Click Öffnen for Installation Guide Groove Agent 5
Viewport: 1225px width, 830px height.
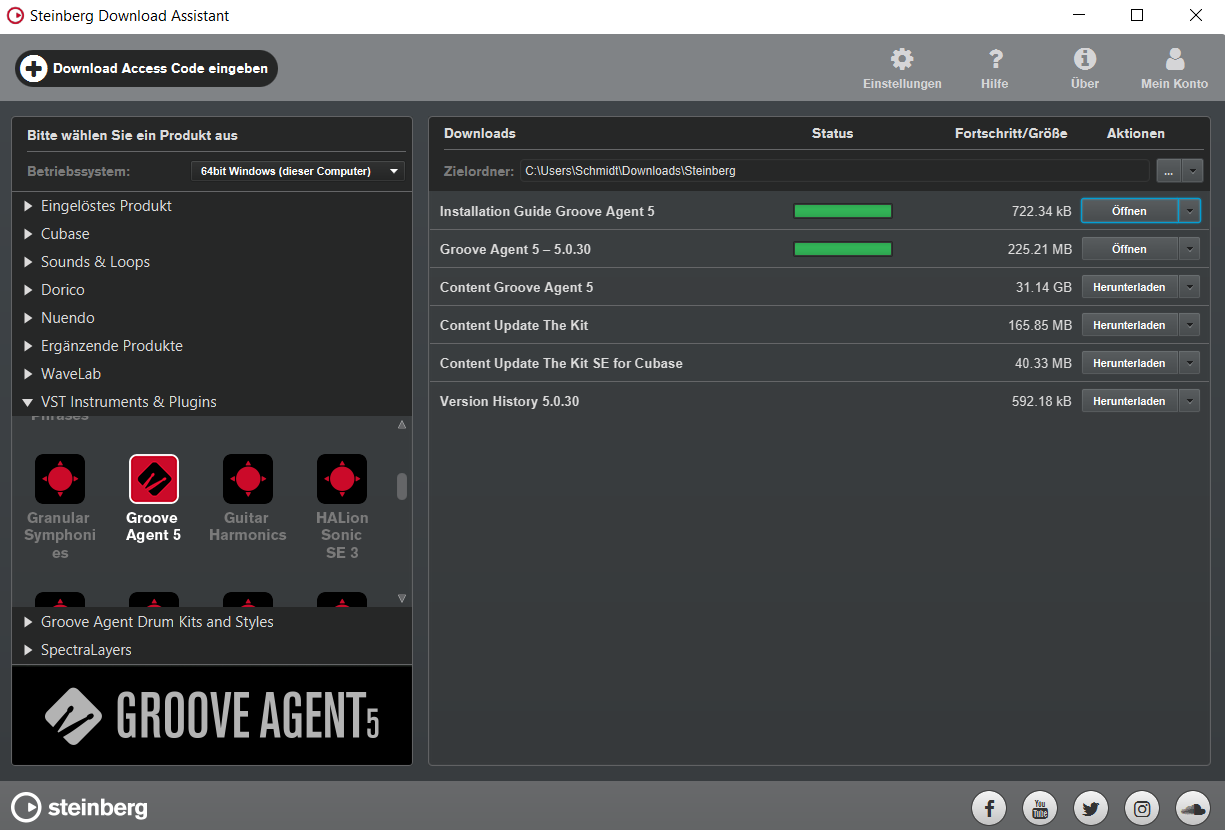coord(1130,211)
